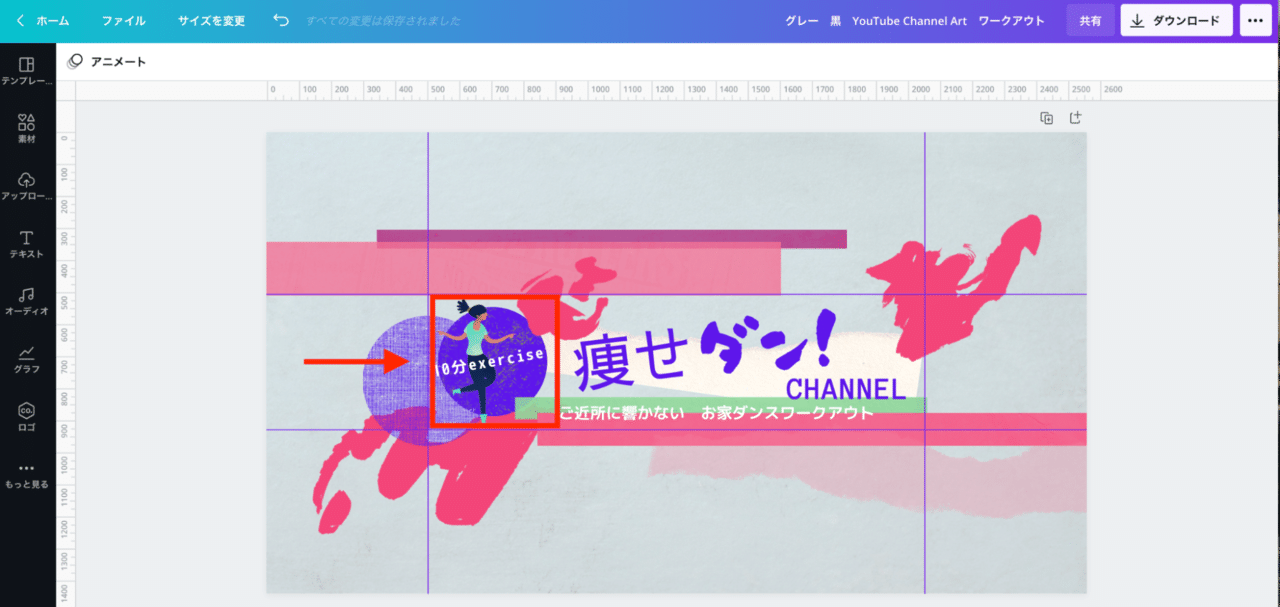Click the 共有 button
1280x607 pixels.
[1090, 19]
